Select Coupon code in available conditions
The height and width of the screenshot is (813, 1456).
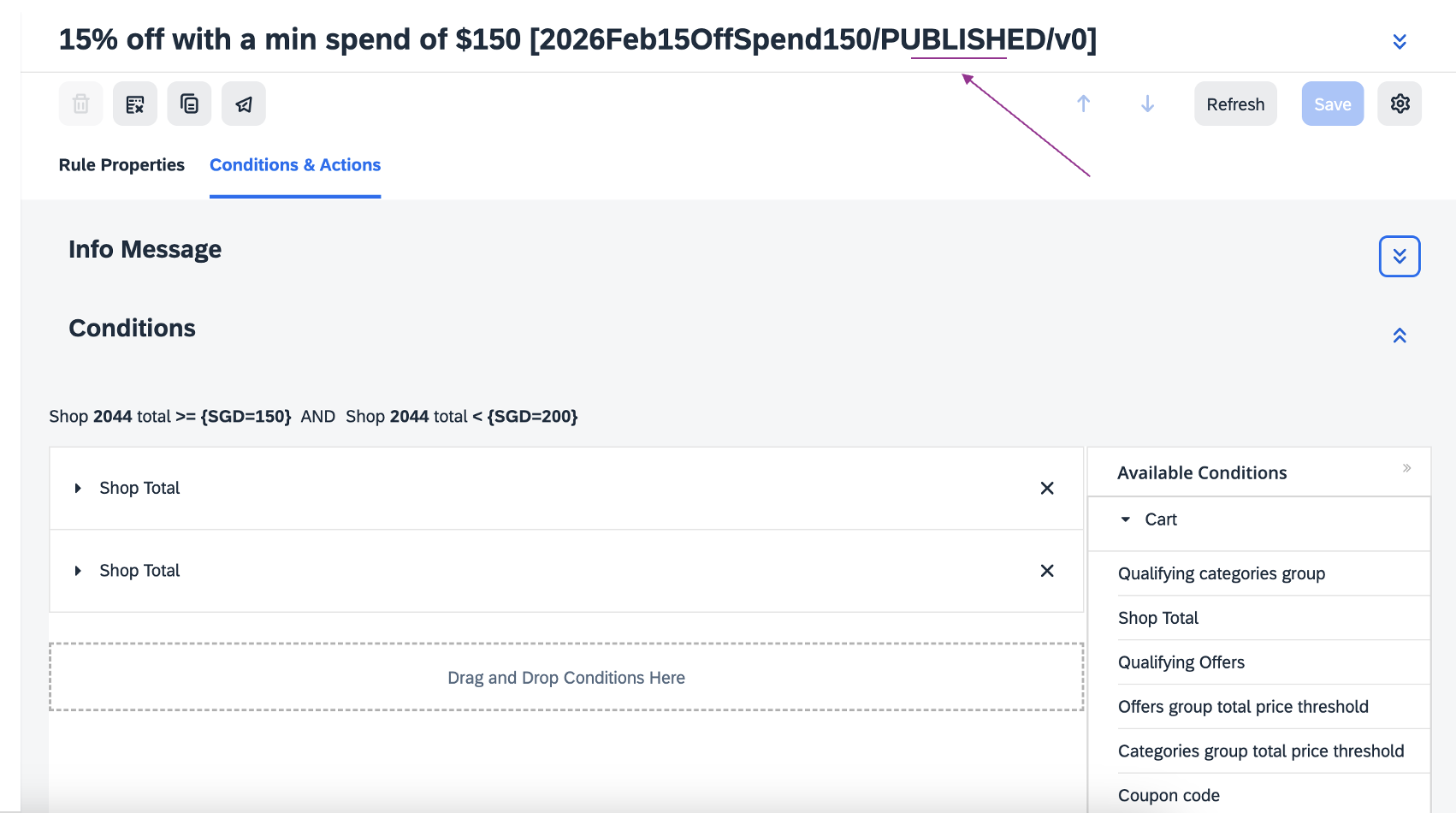coord(1169,795)
